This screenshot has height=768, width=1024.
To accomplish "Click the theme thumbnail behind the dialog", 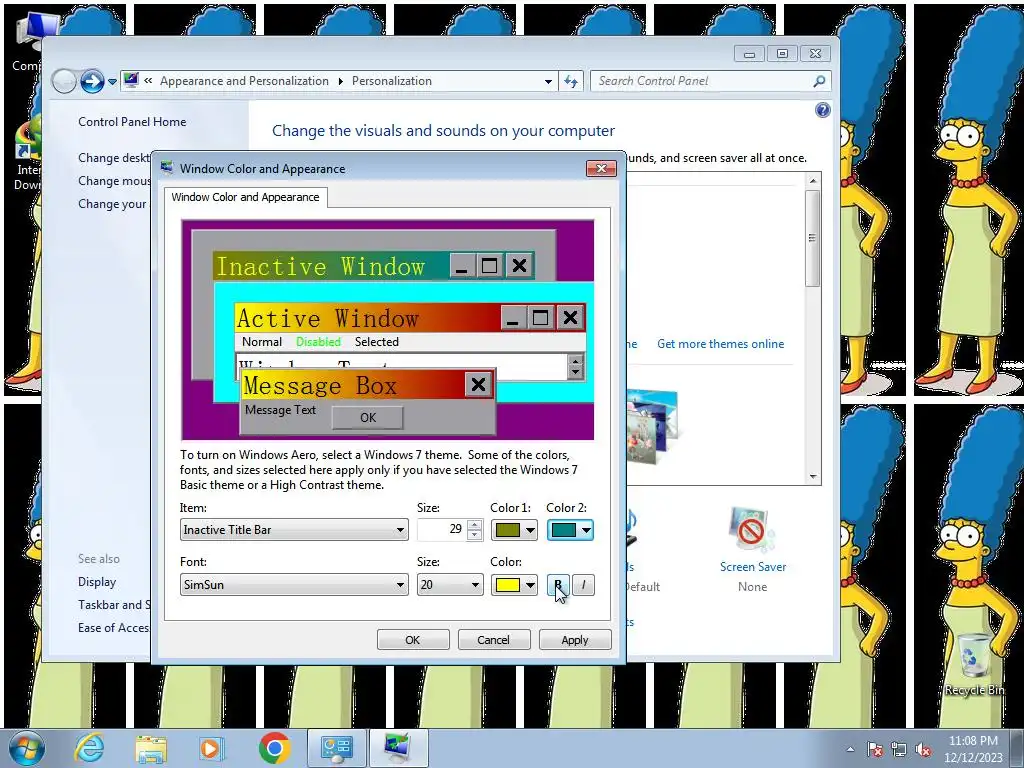I will click(652, 425).
